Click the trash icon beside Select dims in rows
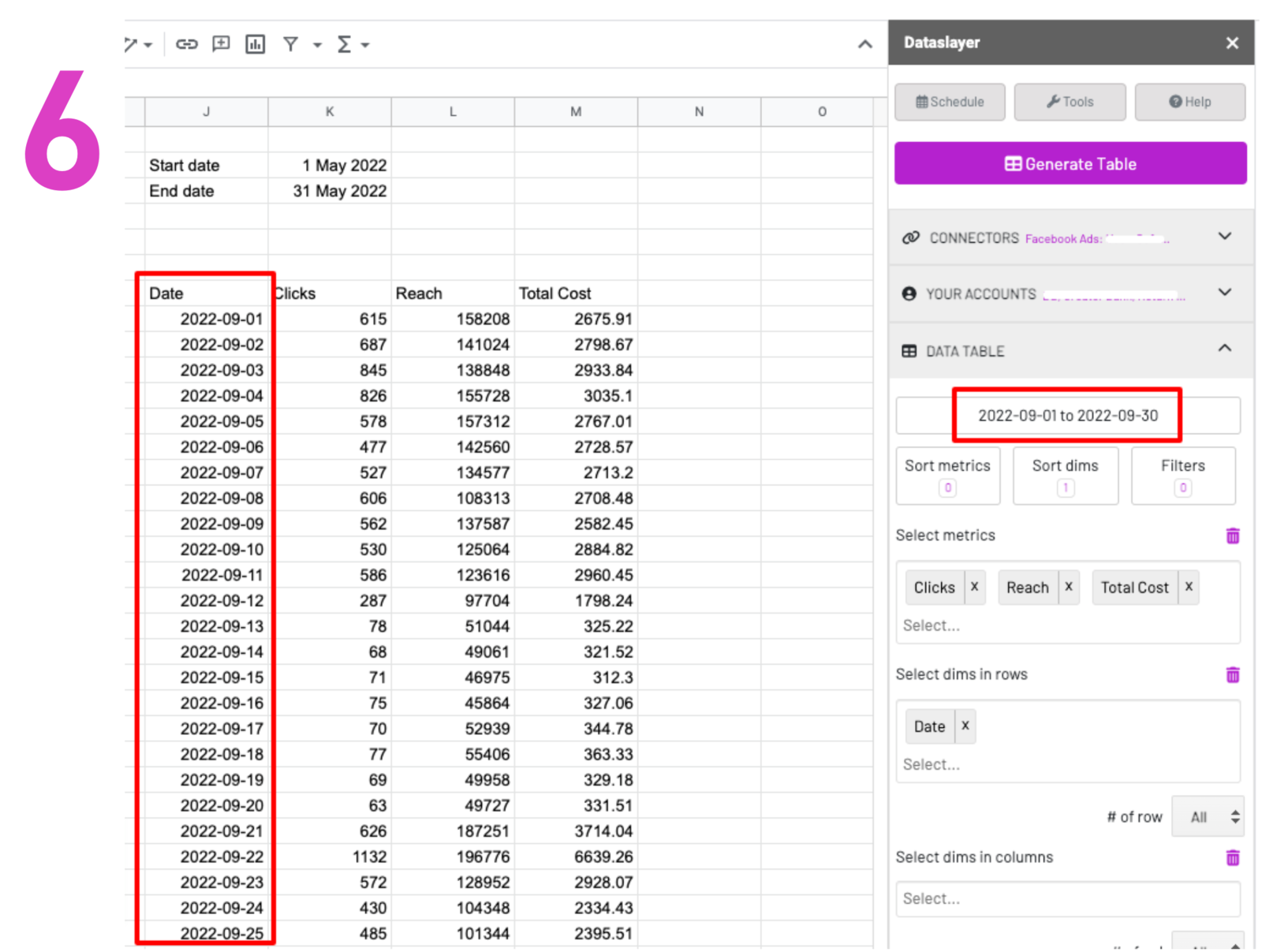 tap(1233, 674)
